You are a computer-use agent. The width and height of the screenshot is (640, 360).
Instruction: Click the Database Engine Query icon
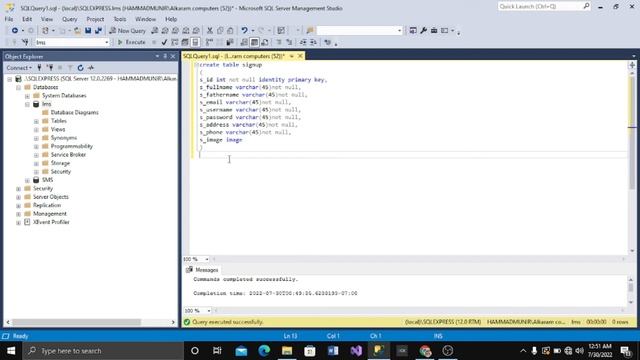tap(155, 31)
